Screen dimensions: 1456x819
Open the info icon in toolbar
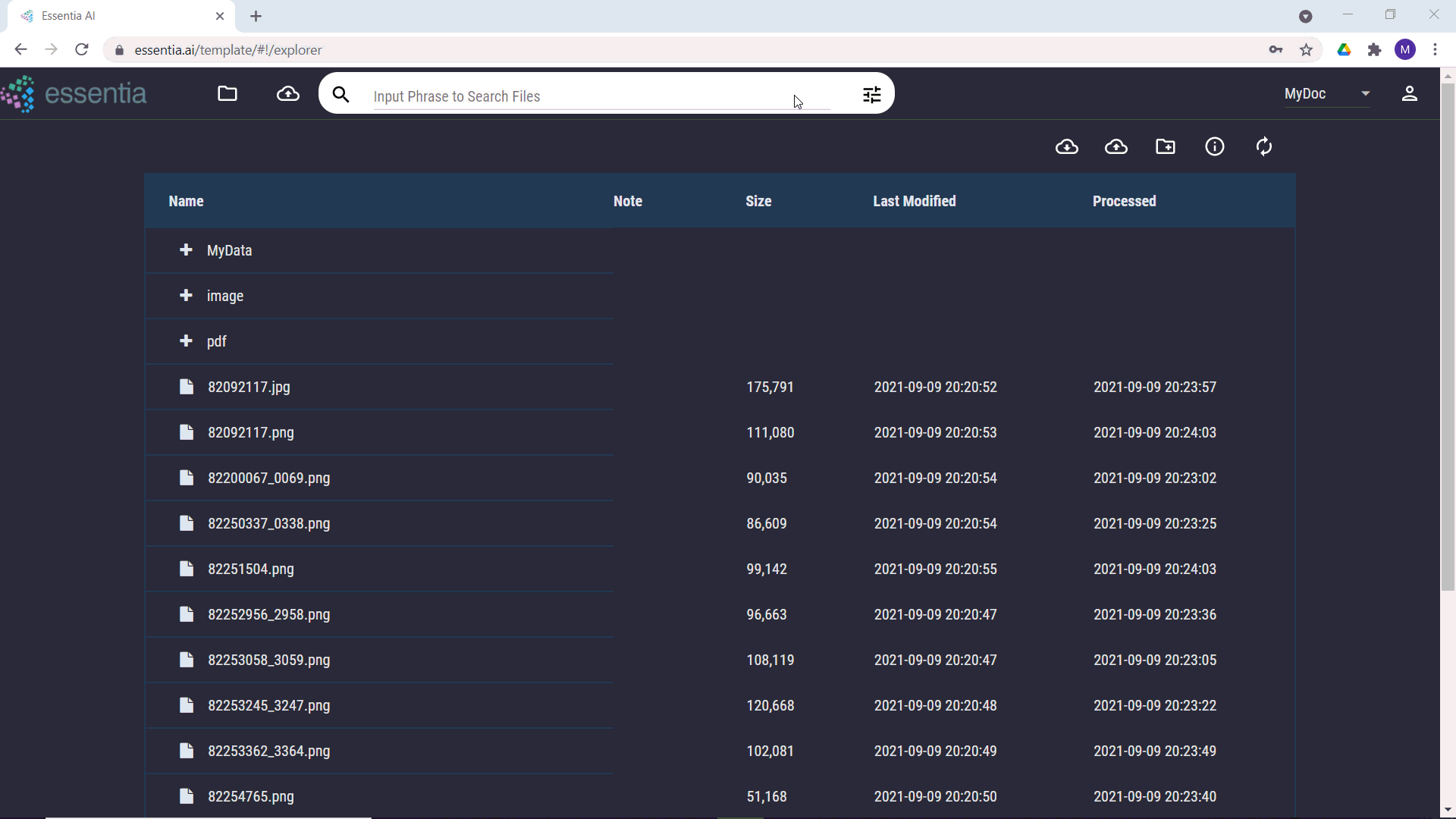tap(1215, 146)
